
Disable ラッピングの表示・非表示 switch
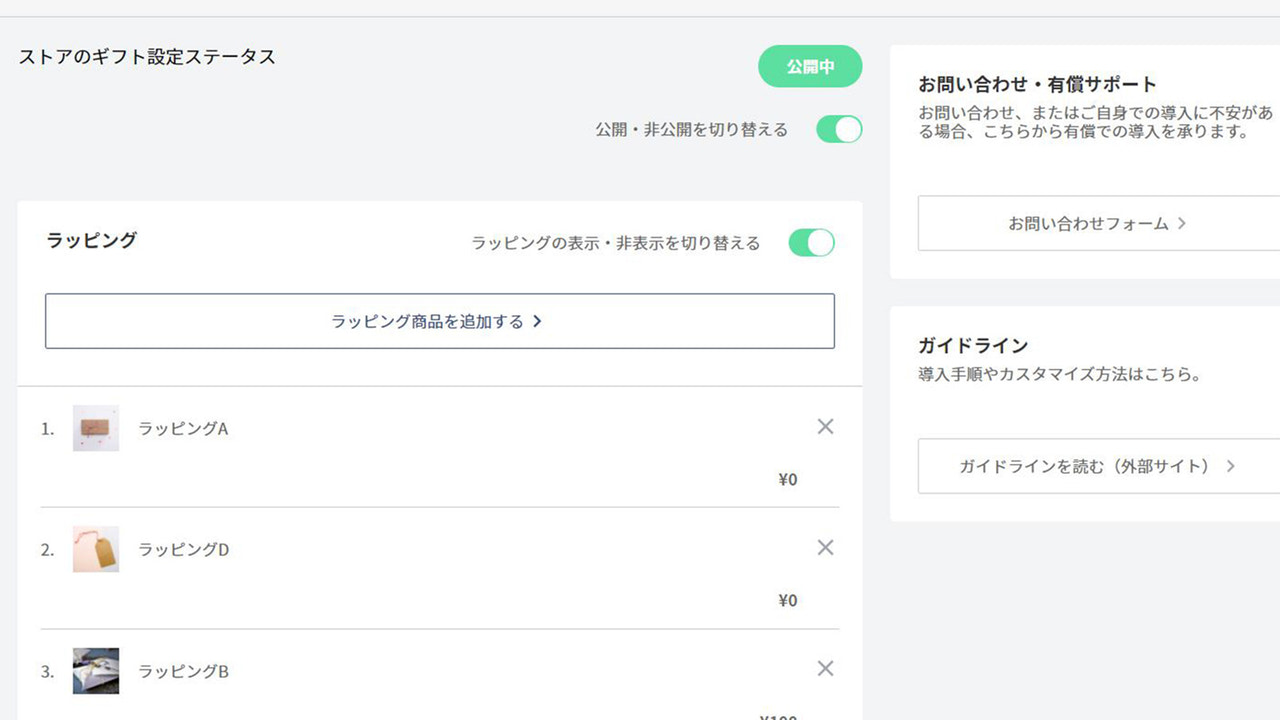[x=810, y=242]
